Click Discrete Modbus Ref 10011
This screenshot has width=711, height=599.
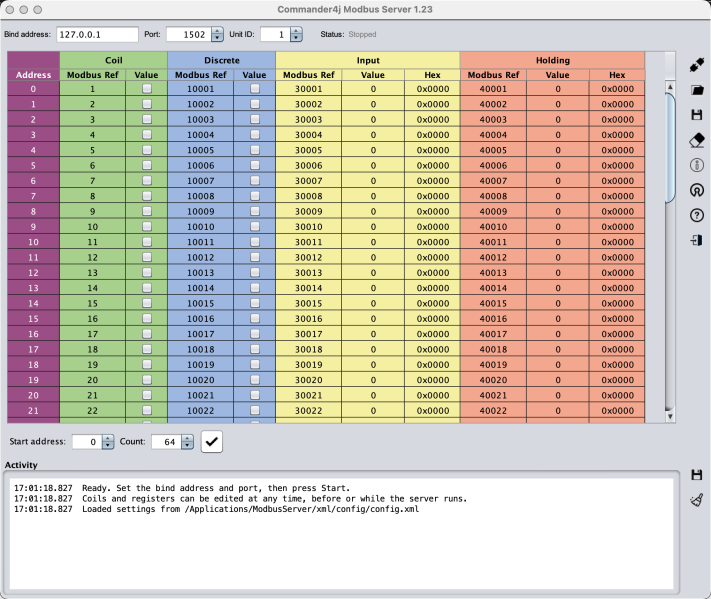(200, 242)
